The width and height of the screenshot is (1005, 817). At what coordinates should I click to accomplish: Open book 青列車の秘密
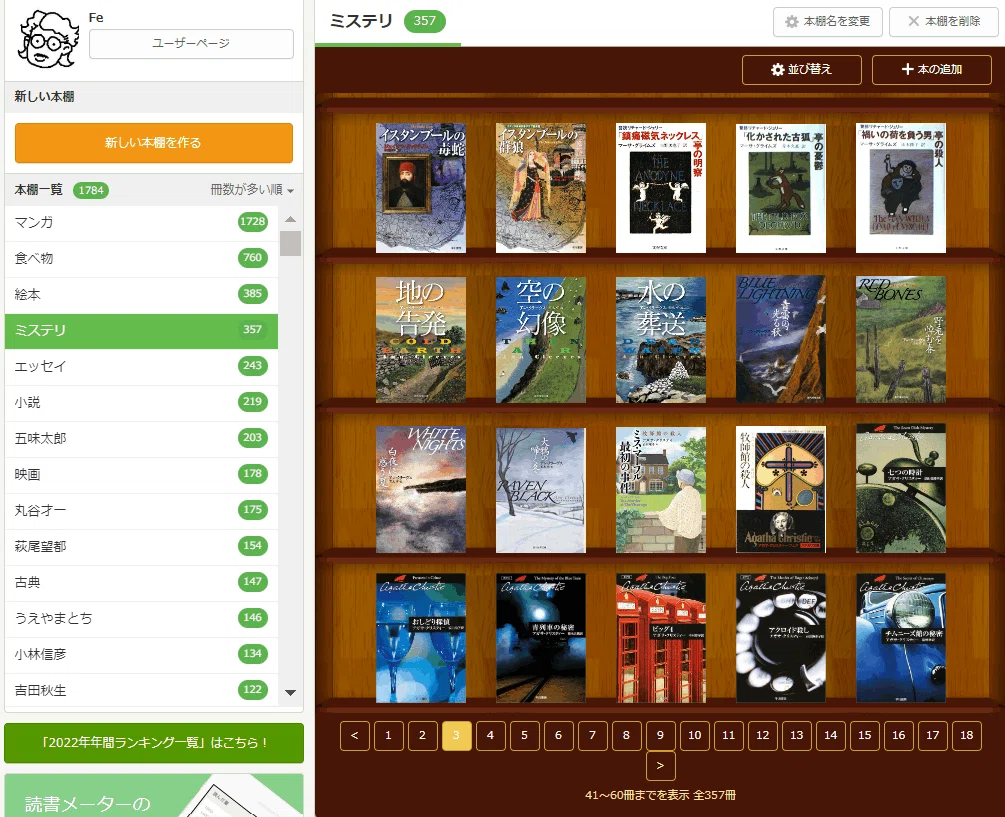point(540,638)
